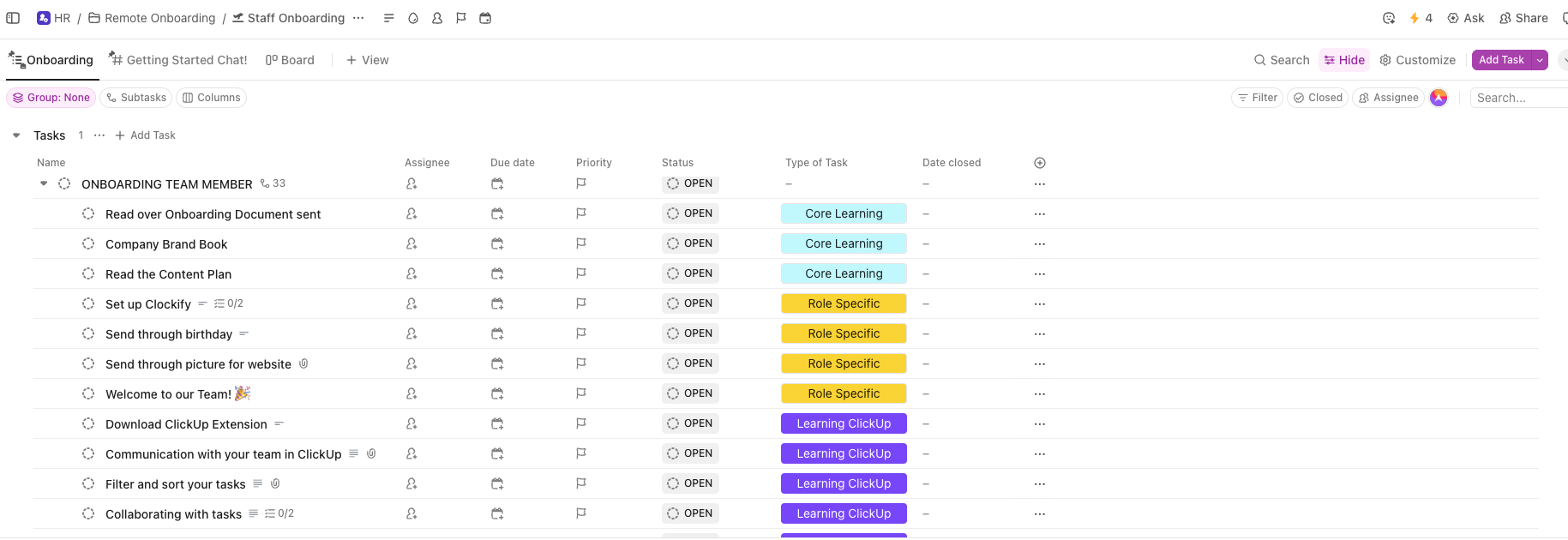Open the Add Task dropdown arrow
This screenshot has height=540, width=1568.
[1540, 60]
